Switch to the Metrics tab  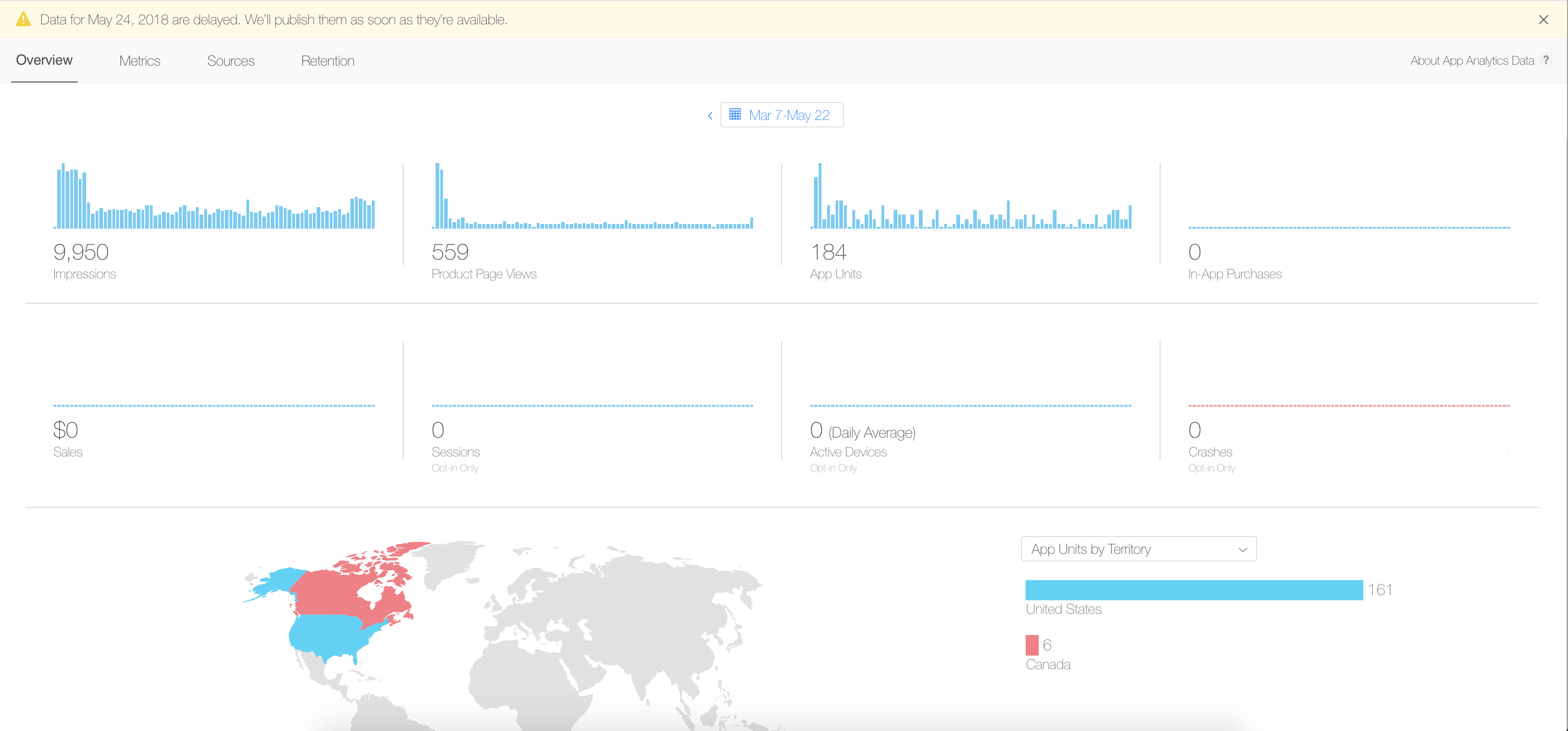pyautogui.click(x=140, y=61)
